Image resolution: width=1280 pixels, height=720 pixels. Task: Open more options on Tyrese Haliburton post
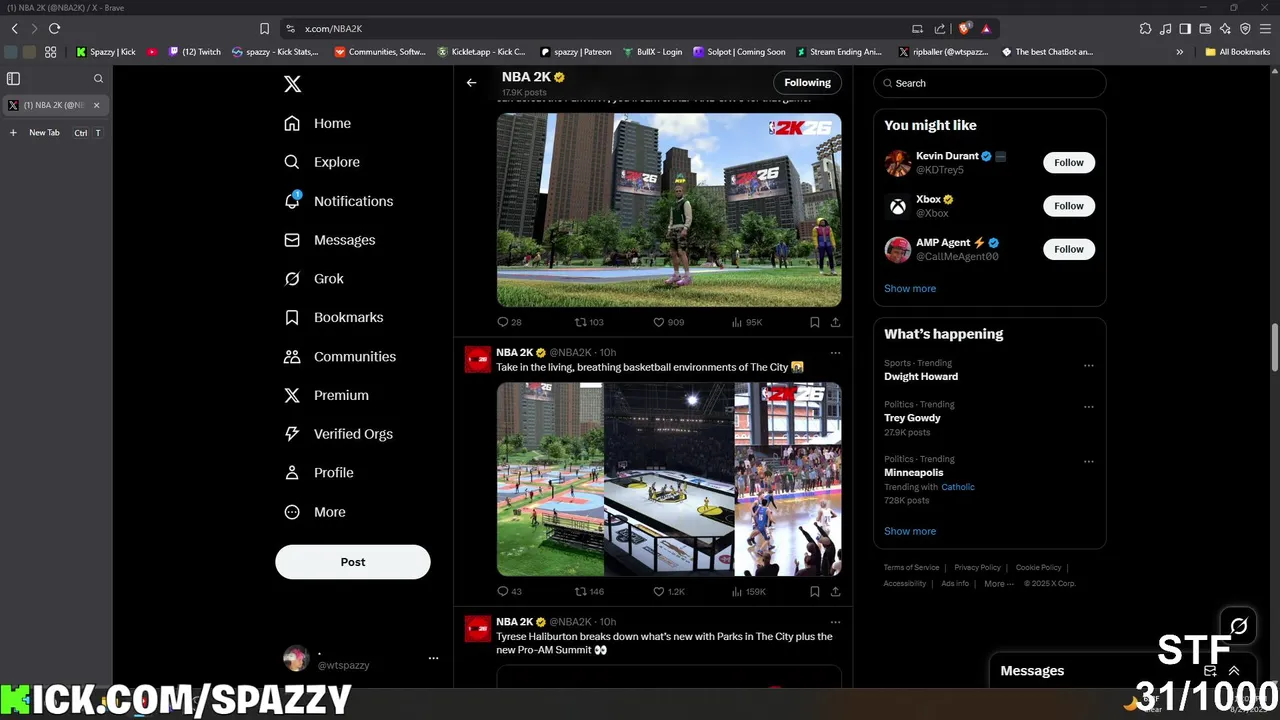835,621
